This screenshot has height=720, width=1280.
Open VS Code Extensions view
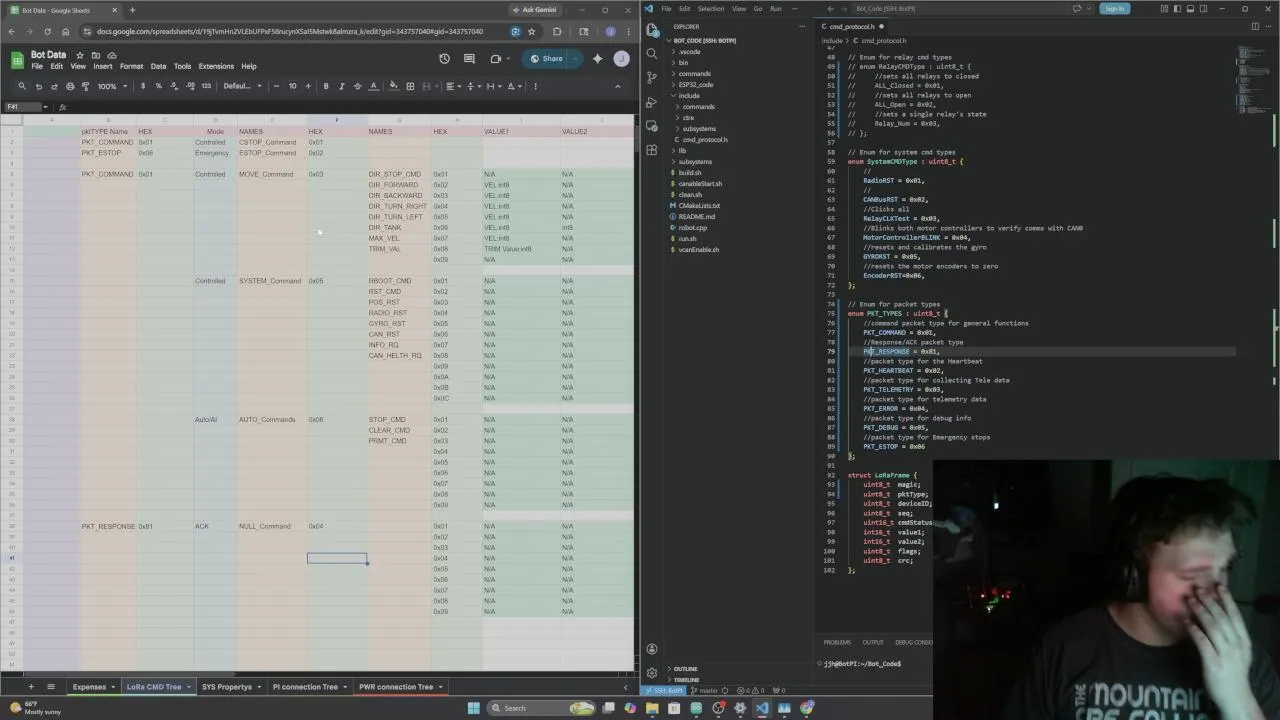652,149
